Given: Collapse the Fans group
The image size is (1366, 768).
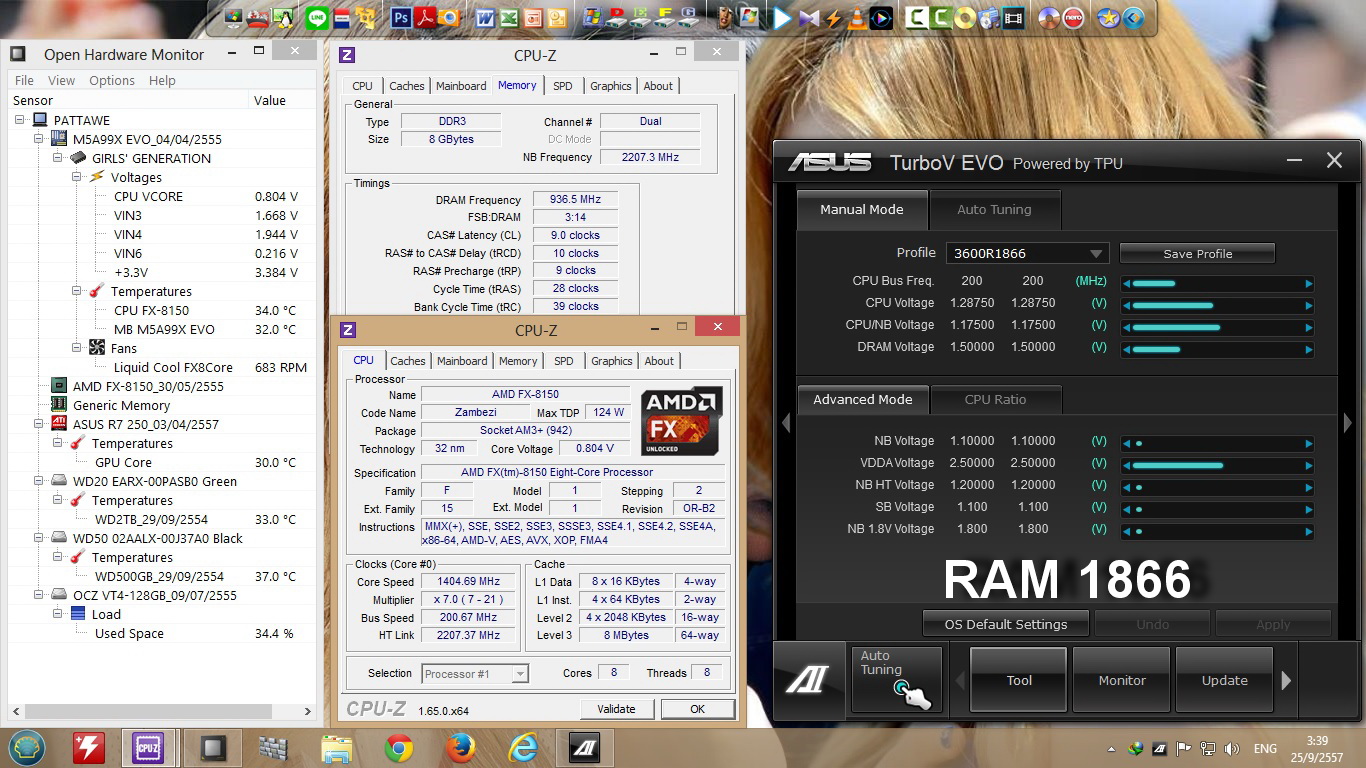Looking at the screenshot, I should 77,348.
